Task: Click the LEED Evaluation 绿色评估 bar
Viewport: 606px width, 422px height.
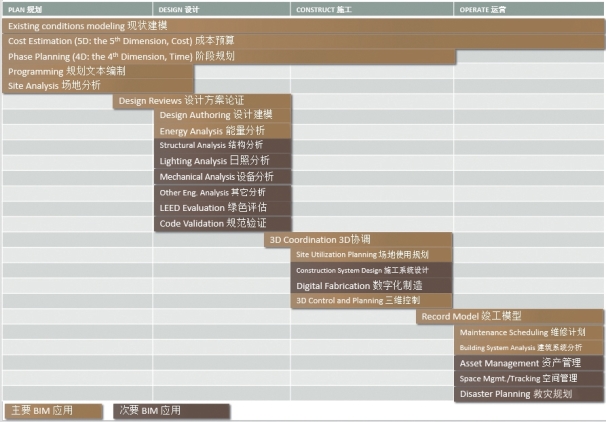Action: pyautogui.click(x=223, y=208)
